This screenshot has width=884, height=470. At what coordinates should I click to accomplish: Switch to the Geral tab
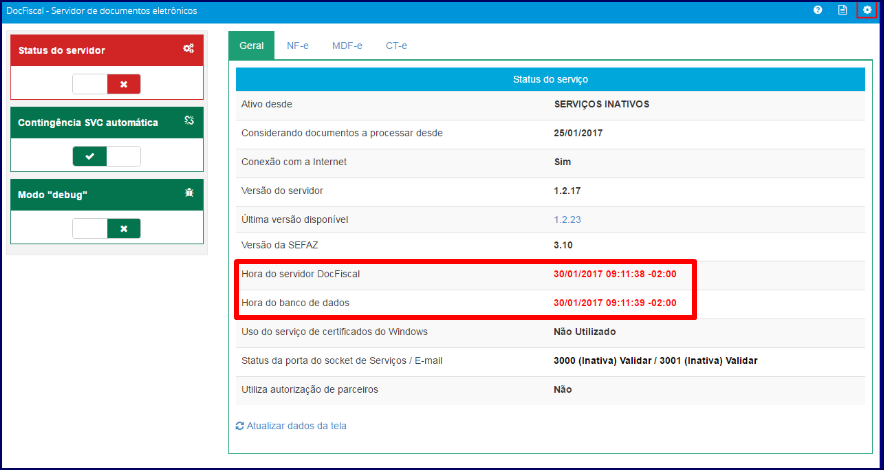[x=251, y=46]
